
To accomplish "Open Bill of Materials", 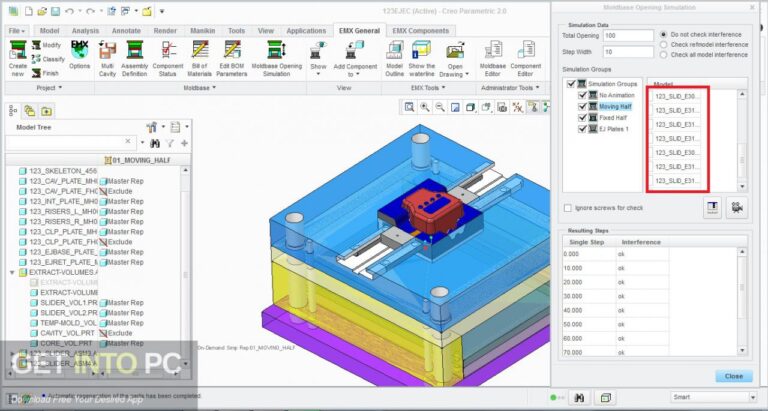I will coord(200,50).
